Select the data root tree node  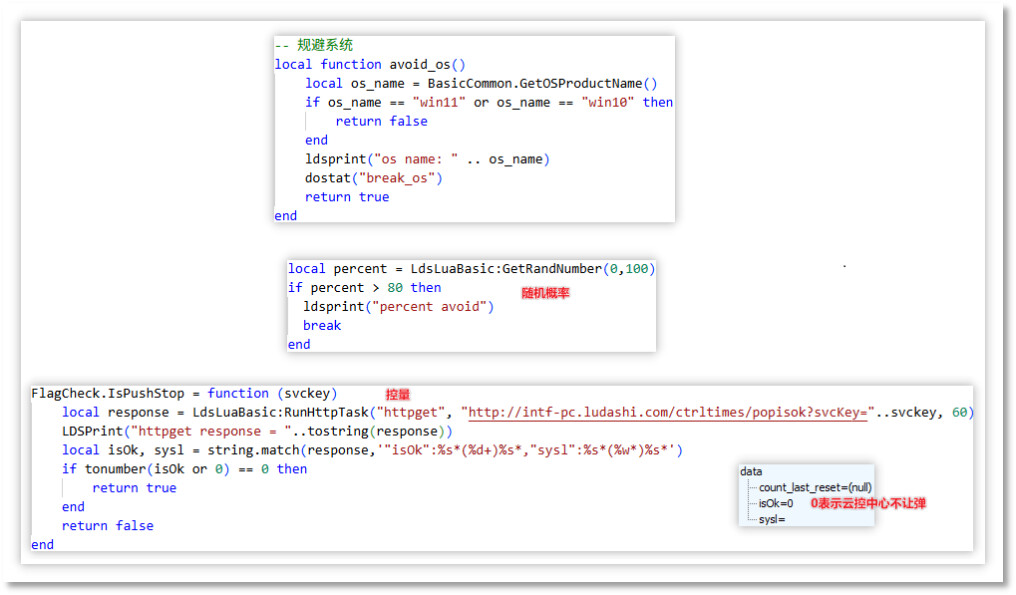751,471
